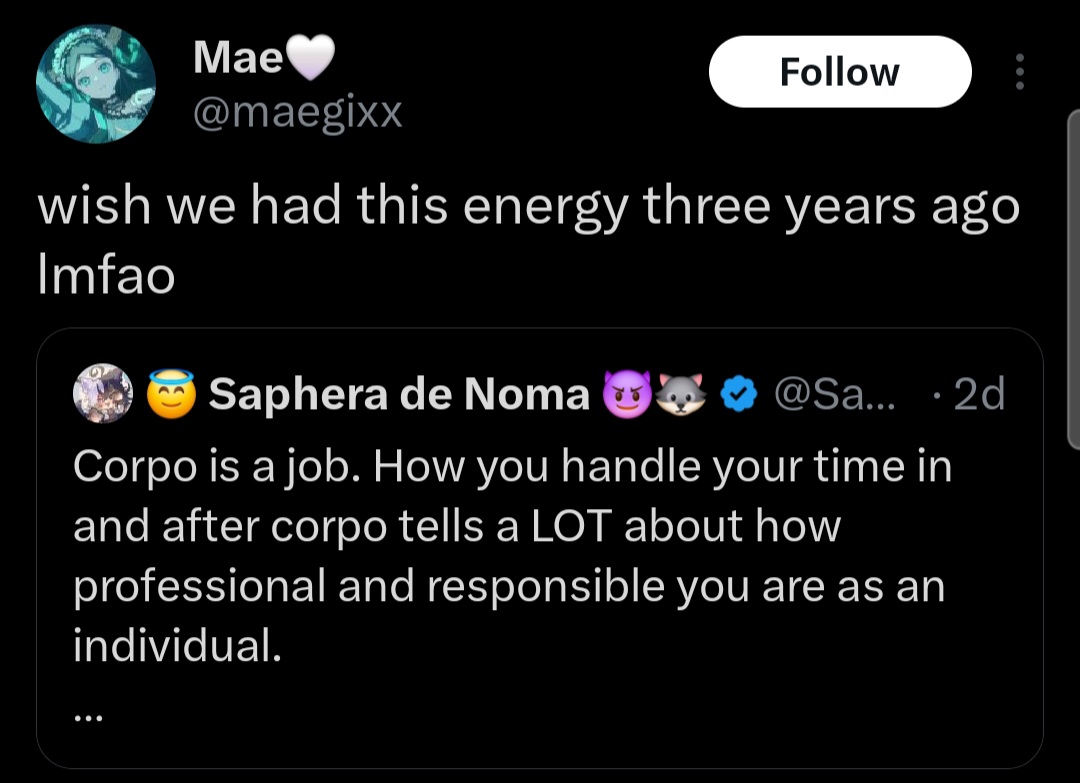Click the word "individual." in quoted post
The width and height of the screenshot is (1080, 783).
point(177,647)
